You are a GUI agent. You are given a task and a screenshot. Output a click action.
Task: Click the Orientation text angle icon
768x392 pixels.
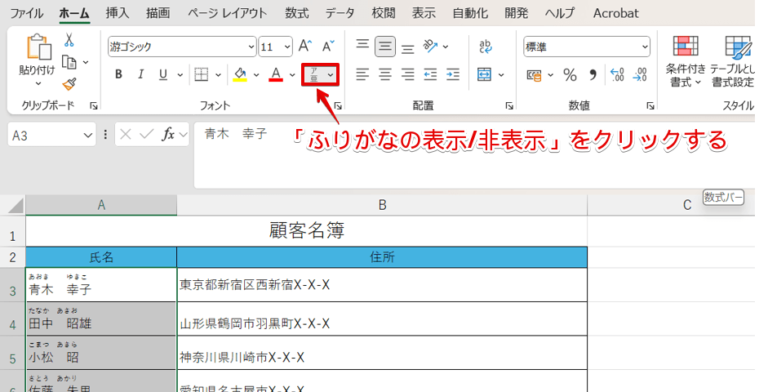click(431, 46)
